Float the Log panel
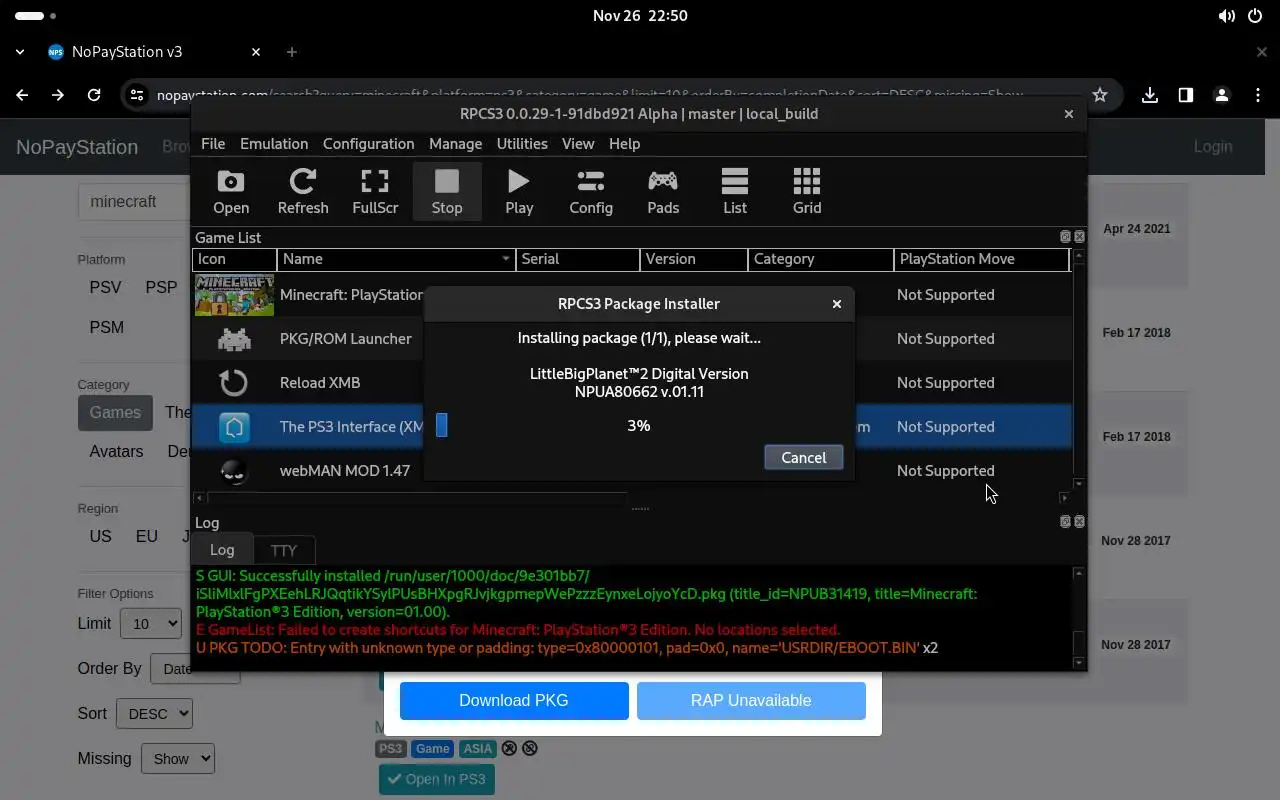Viewport: 1280px width, 800px height. pyautogui.click(x=1065, y=522)
